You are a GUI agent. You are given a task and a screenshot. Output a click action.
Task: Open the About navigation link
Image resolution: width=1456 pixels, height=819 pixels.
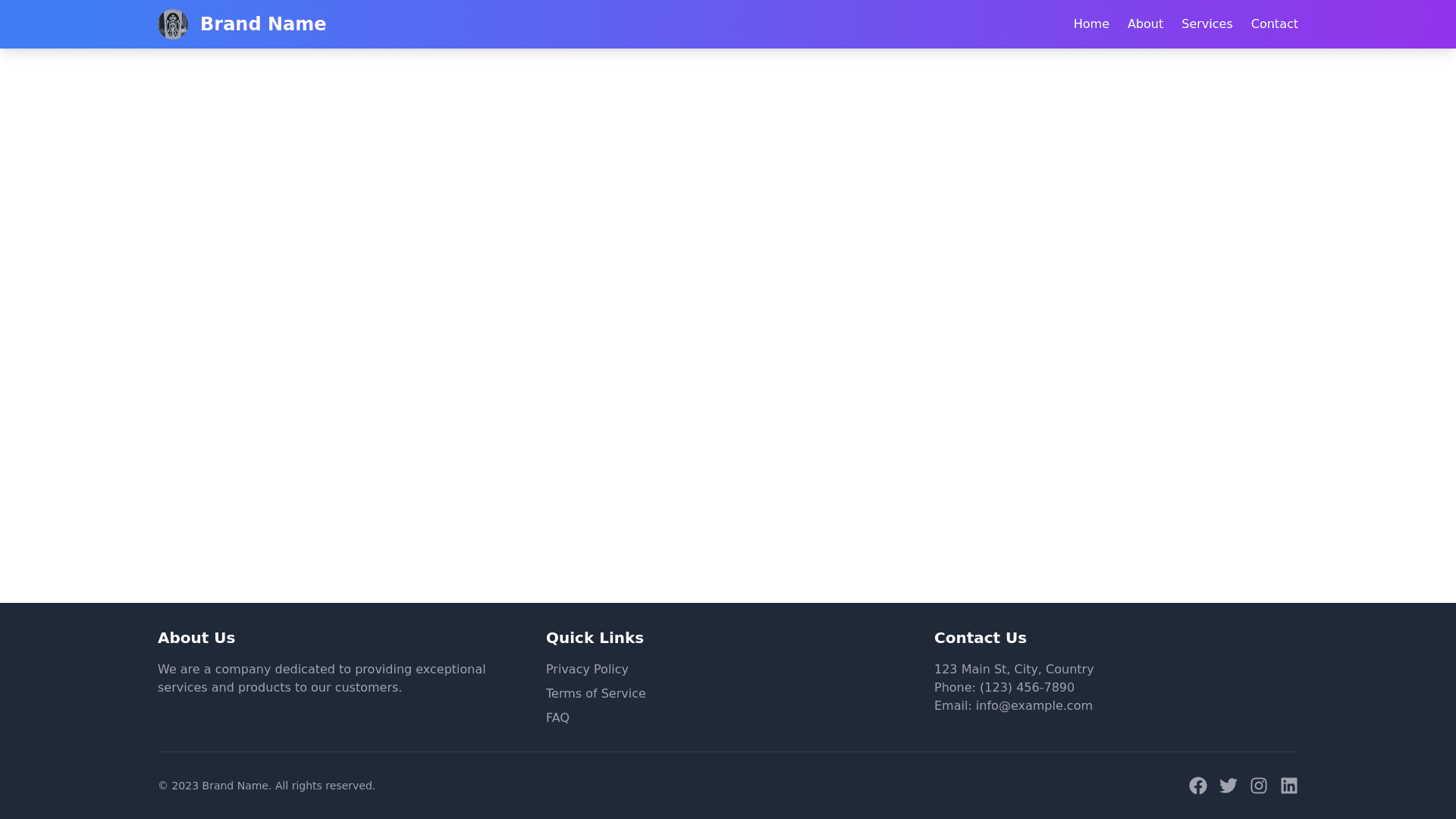tap(1144, 24)
